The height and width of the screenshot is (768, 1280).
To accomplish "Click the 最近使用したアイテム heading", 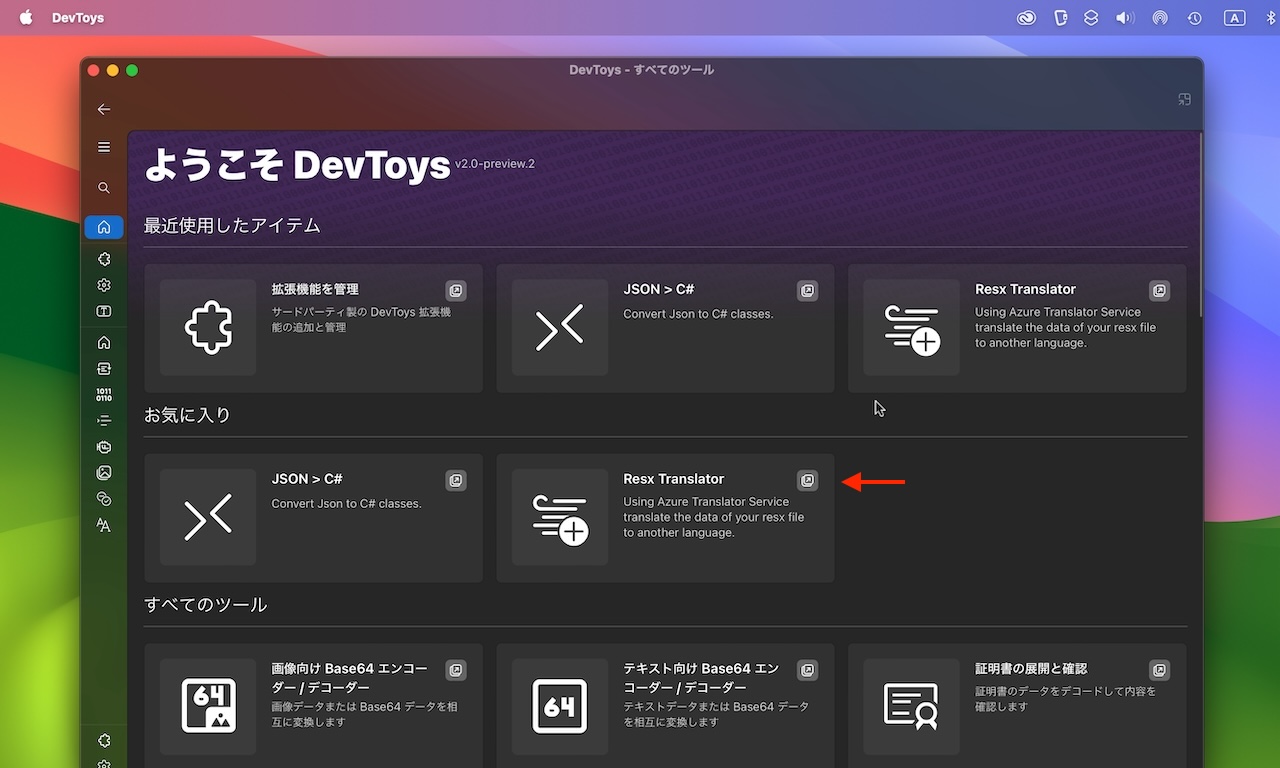I will coord(232,225).
